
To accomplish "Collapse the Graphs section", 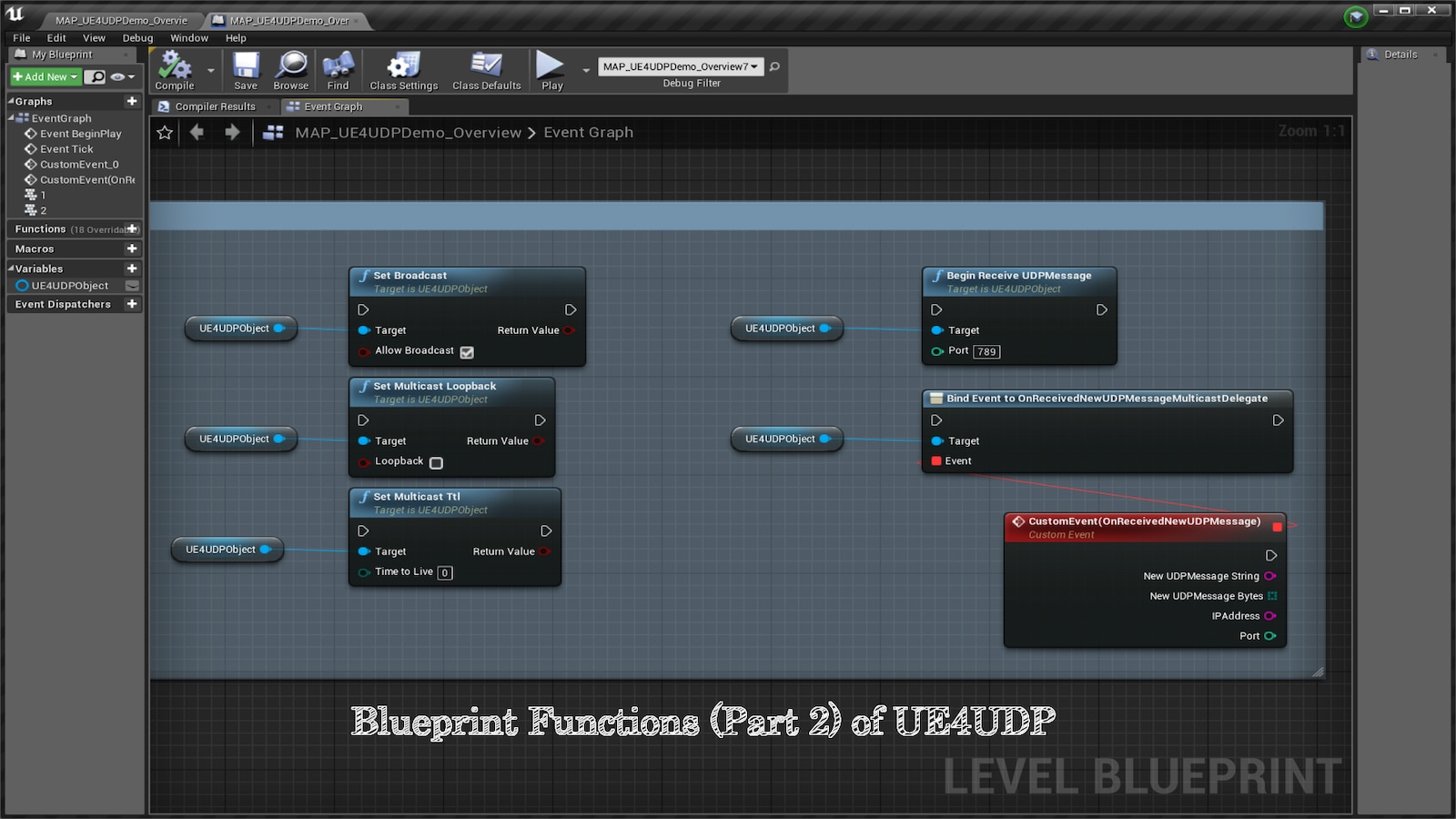I will 13,101.
